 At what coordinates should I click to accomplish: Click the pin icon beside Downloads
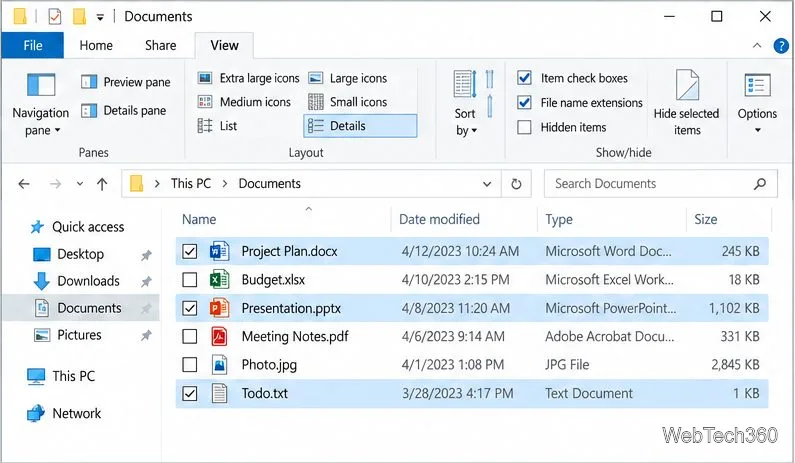click(146, 281)
